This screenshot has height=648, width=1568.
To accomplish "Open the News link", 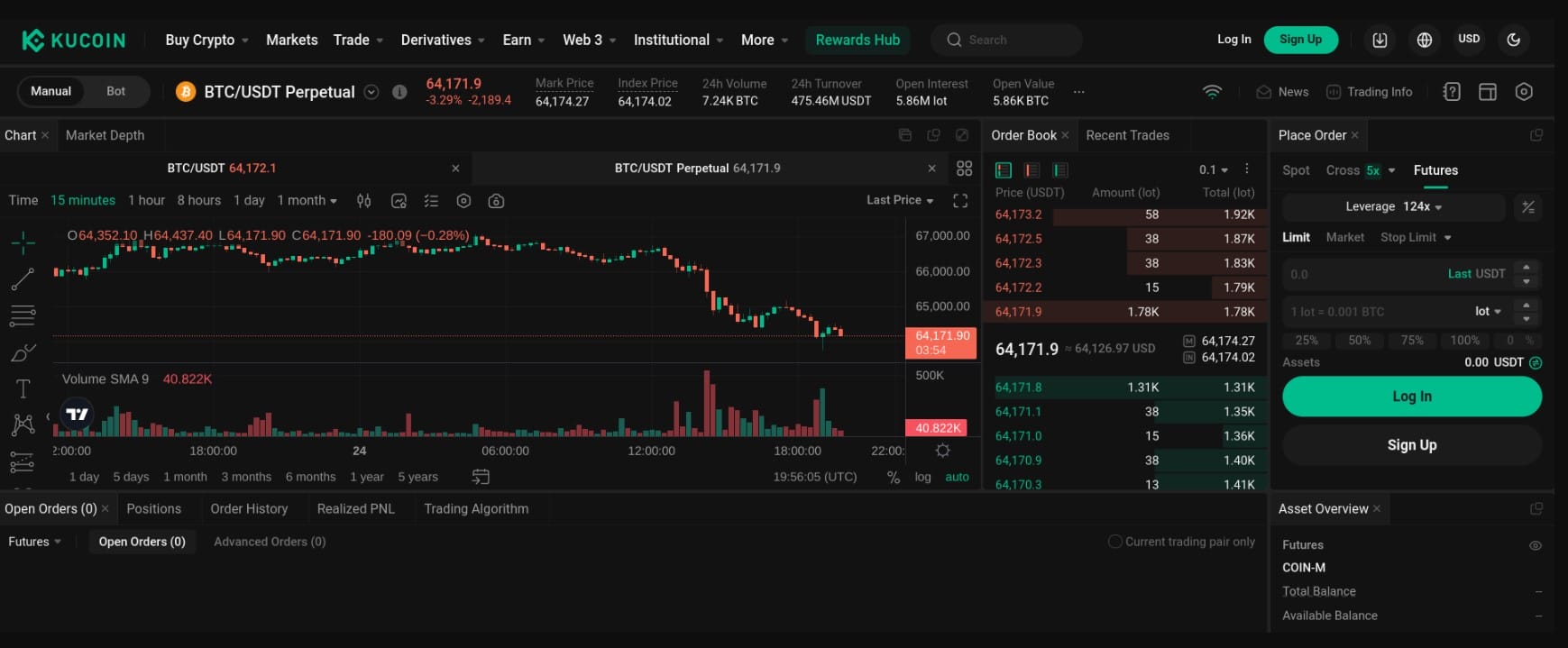I will click(x=1282, y=92).
